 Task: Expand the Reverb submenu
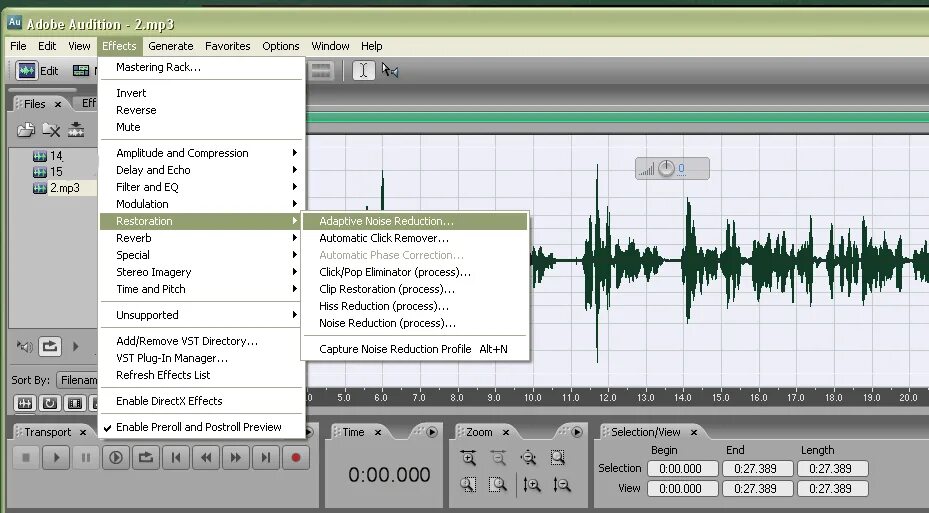pos(201,238)
